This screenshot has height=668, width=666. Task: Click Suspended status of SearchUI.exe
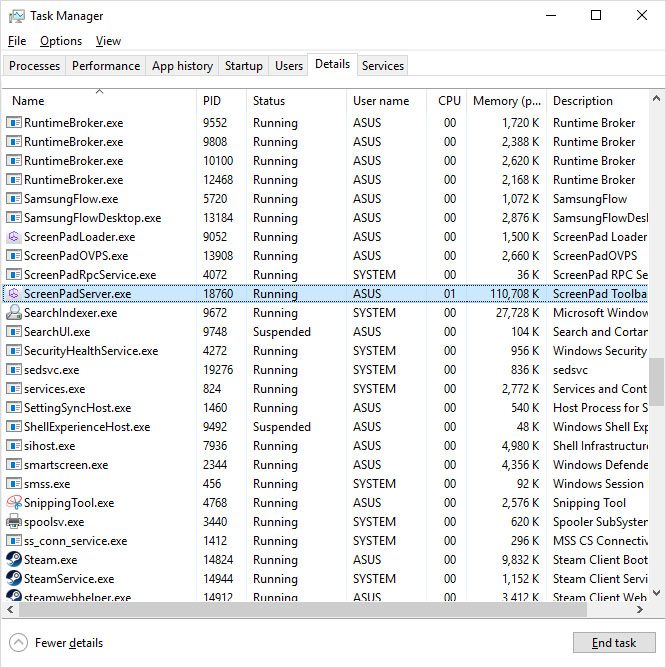click(x=282, y=331)
